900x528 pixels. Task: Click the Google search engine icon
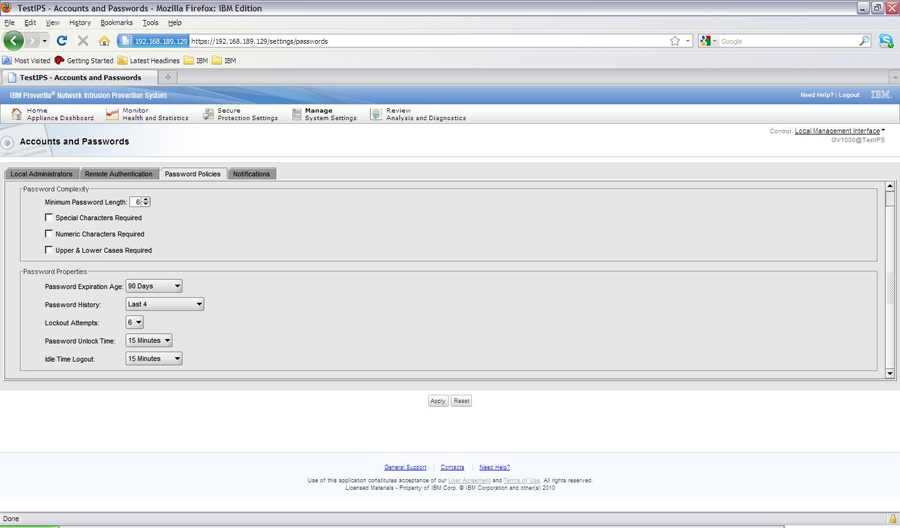tap(705, 41)
